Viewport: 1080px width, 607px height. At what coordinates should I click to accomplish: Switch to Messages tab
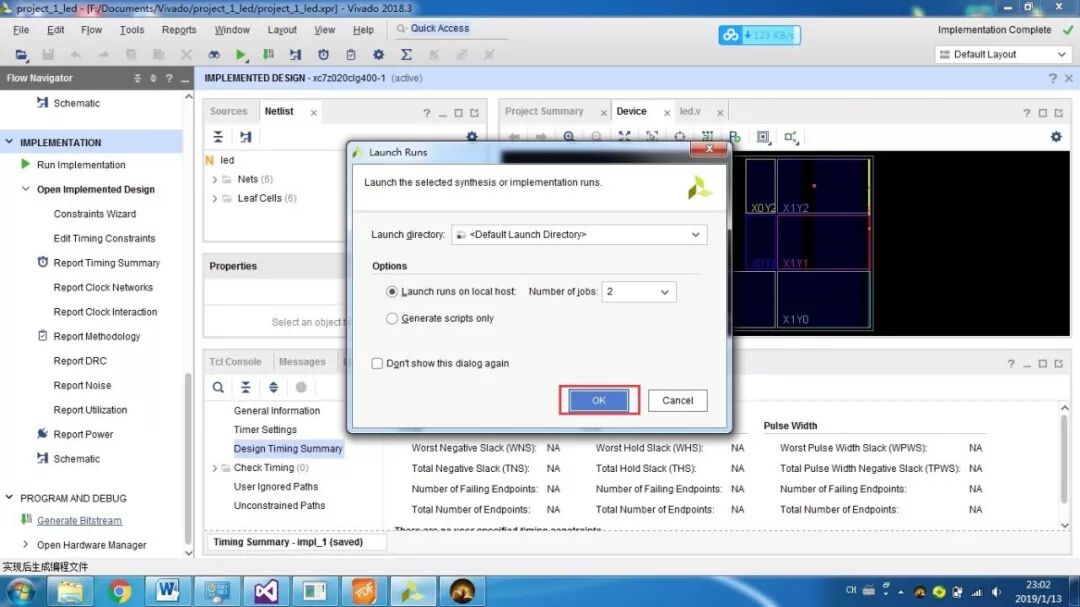point(302,362)
